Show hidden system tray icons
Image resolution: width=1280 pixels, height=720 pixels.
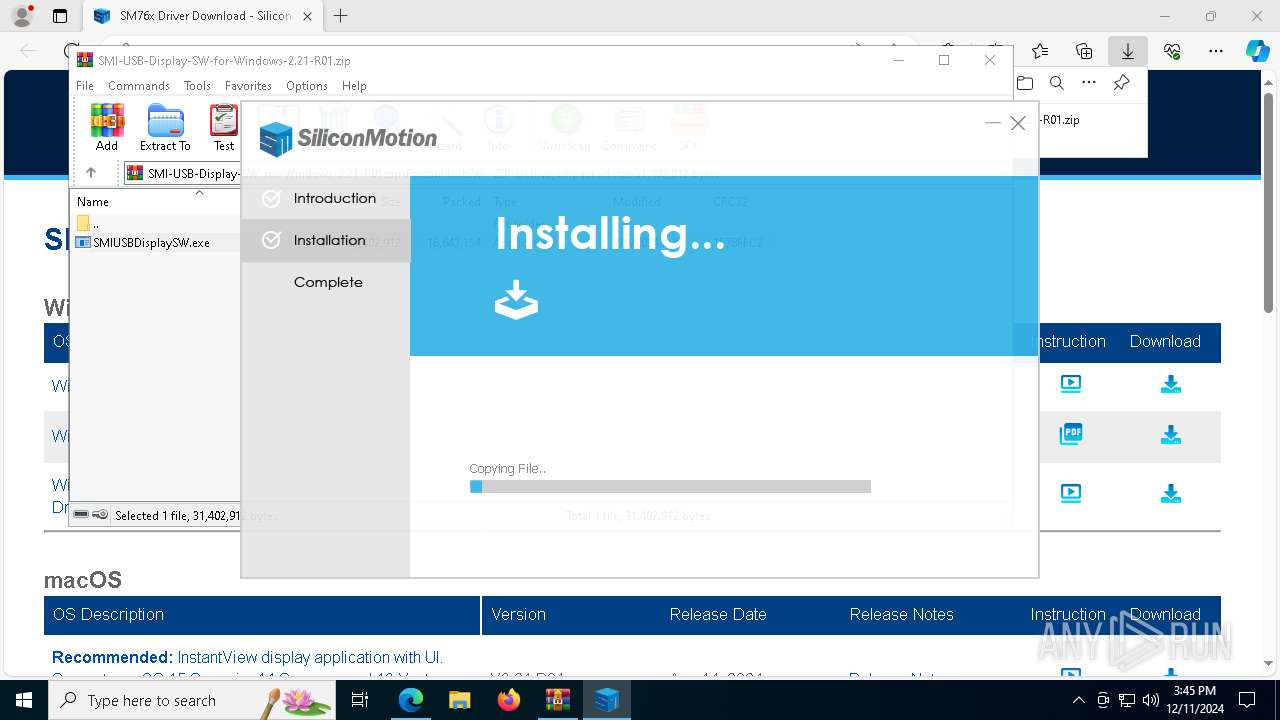click(1078, 700)
